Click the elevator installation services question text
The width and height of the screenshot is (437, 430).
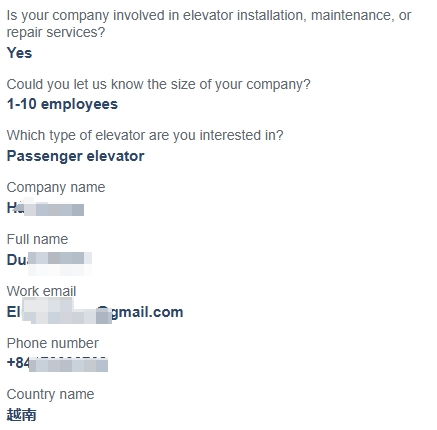[x=209, y=24]
